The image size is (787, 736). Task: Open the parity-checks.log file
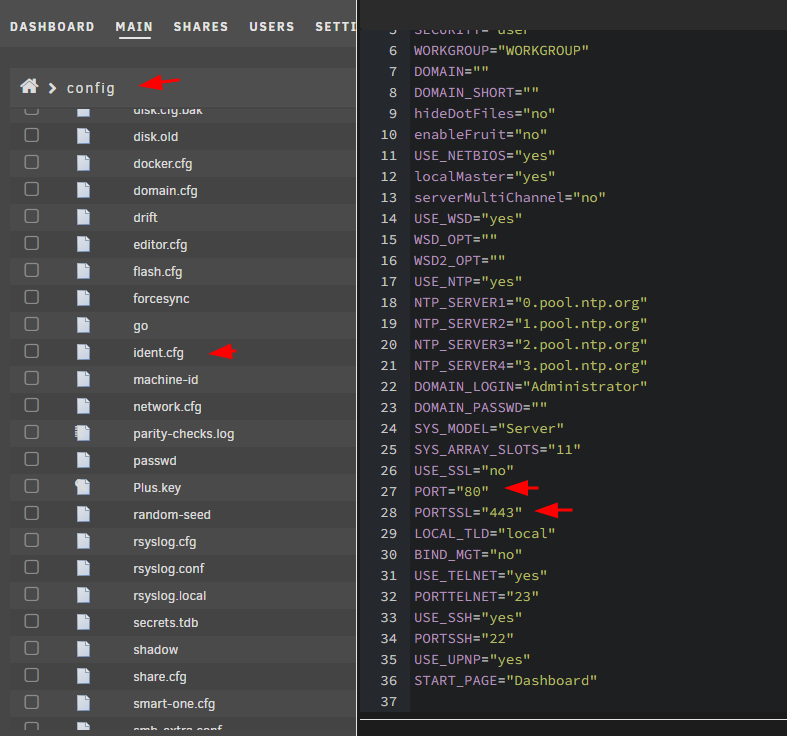click(184, 434)
